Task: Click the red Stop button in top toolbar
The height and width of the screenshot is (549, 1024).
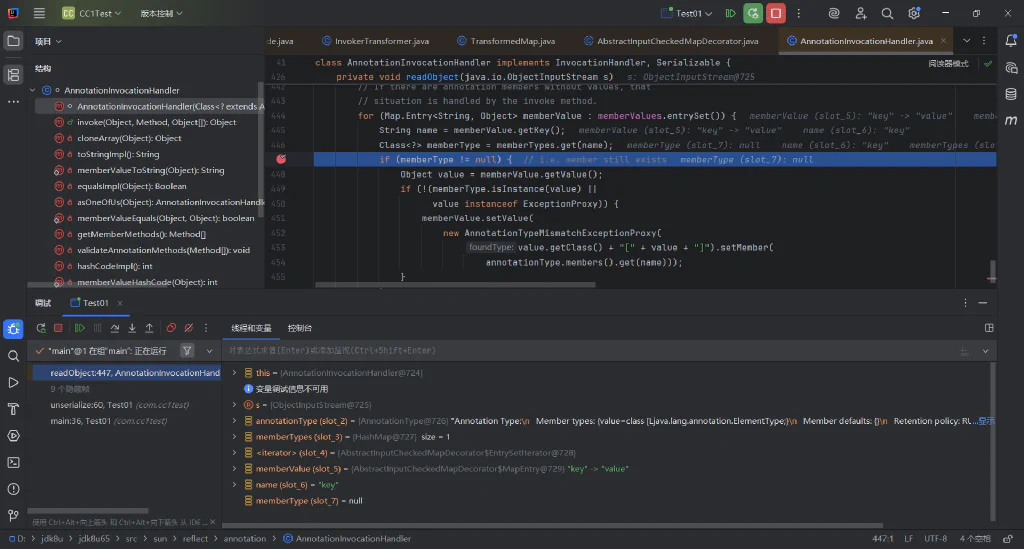Action: 776,13
